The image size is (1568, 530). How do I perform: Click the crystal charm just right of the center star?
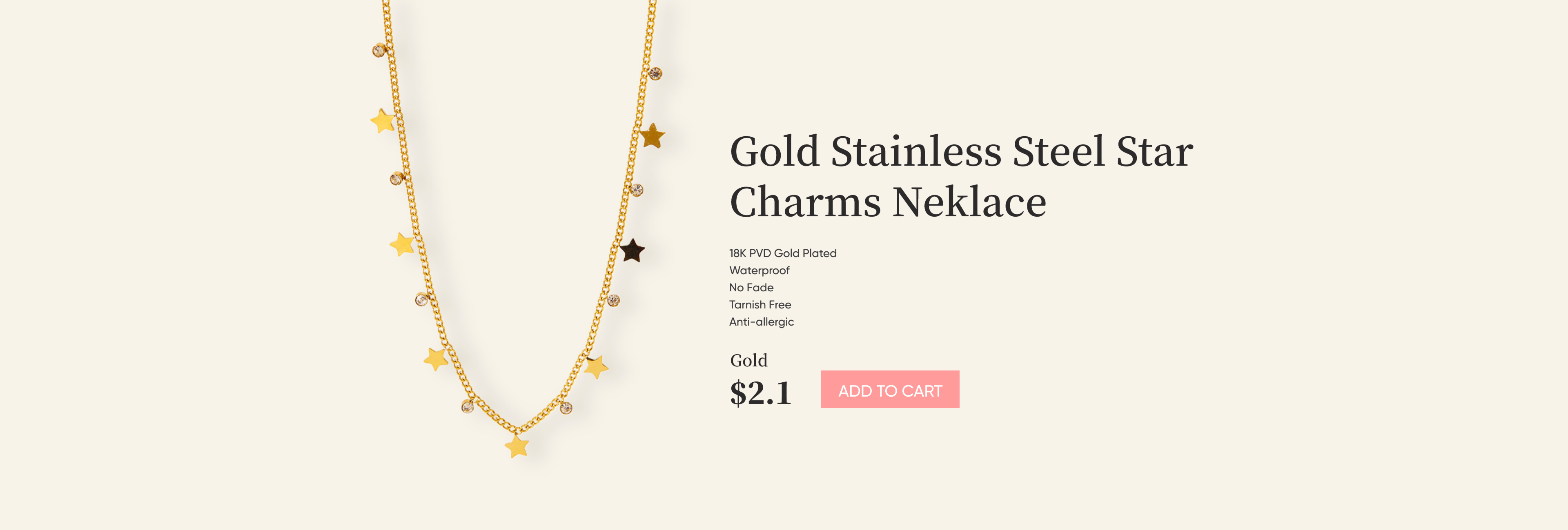566,408
